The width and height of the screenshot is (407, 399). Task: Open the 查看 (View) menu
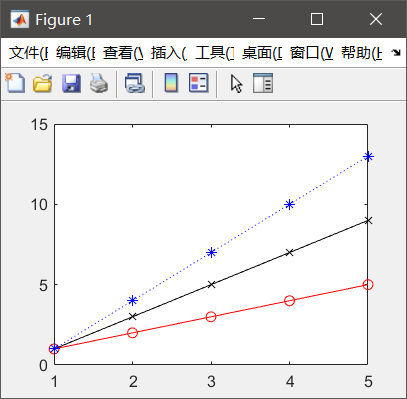(x=123, y=53)
